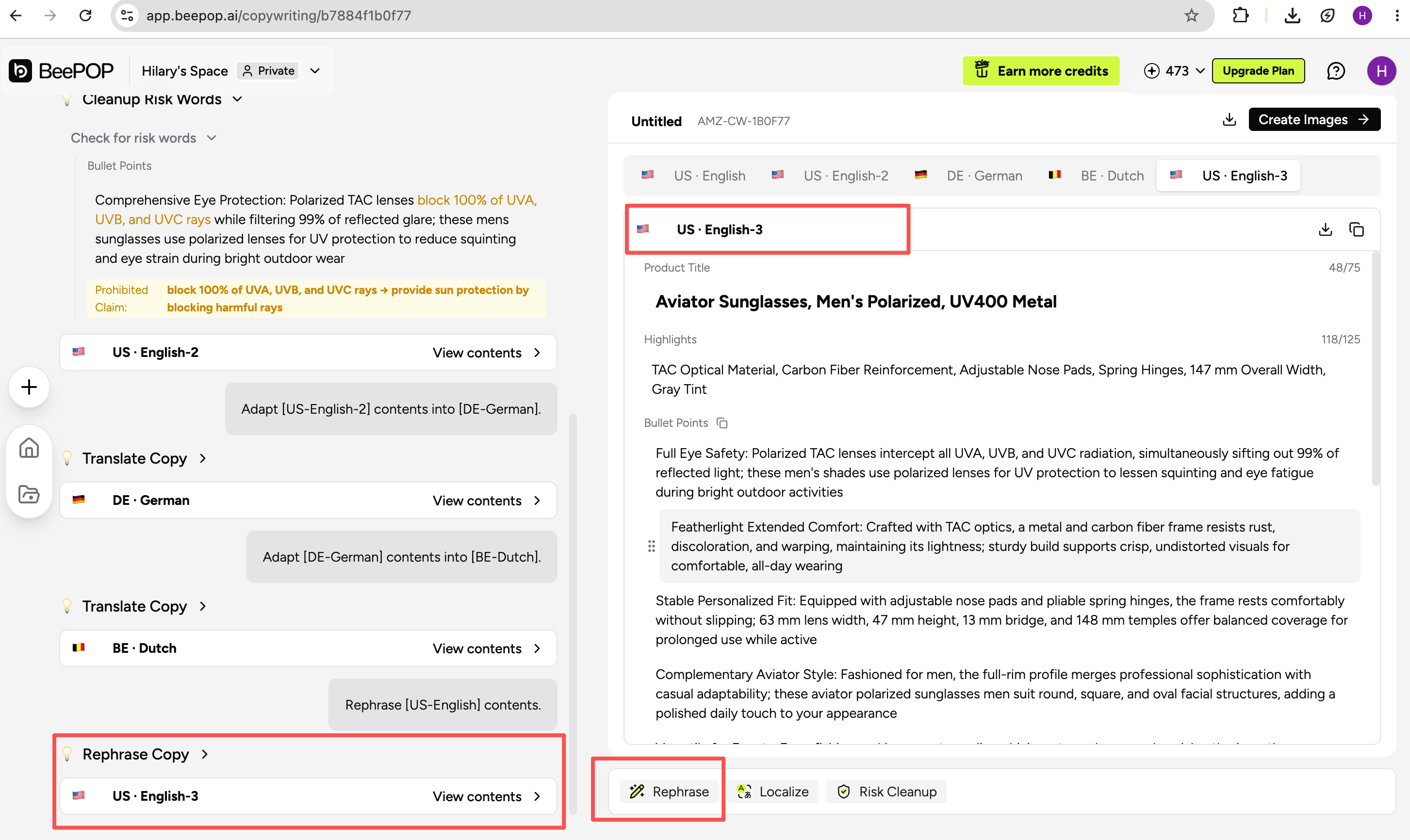Viewport: 1410px width, 840px height.
Task: Go to home via the sidebar house icon
Action: click(29, 448)
